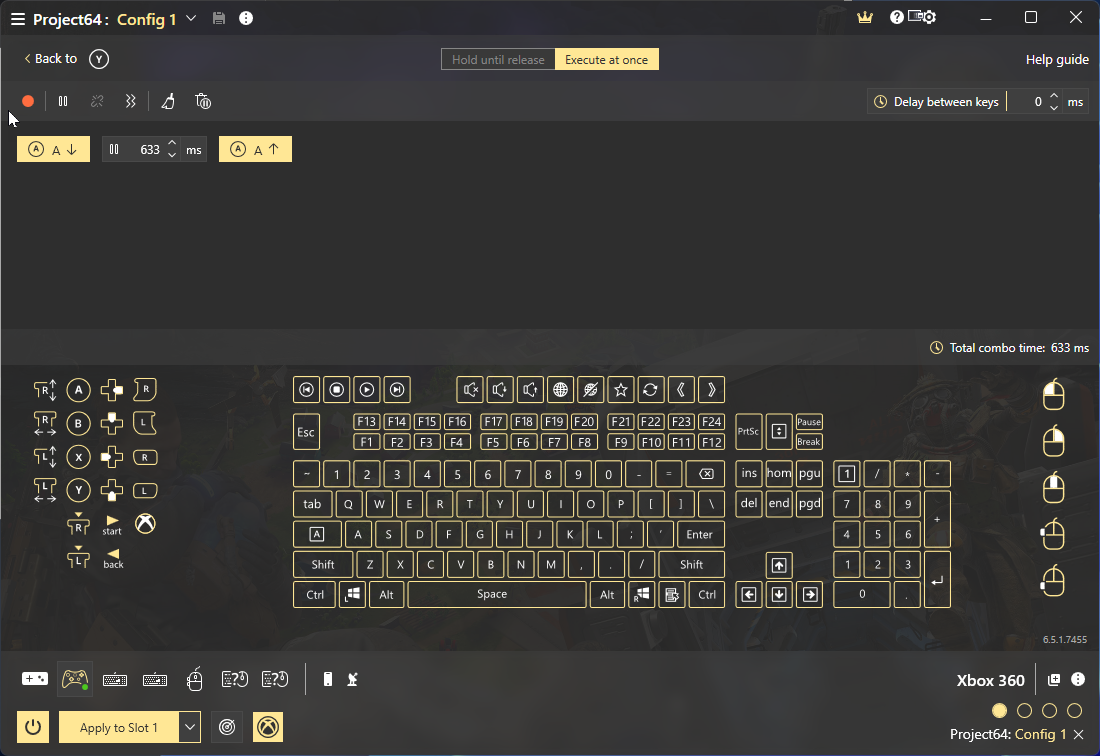Open the hamburger main menu

[x=17, y=19]
